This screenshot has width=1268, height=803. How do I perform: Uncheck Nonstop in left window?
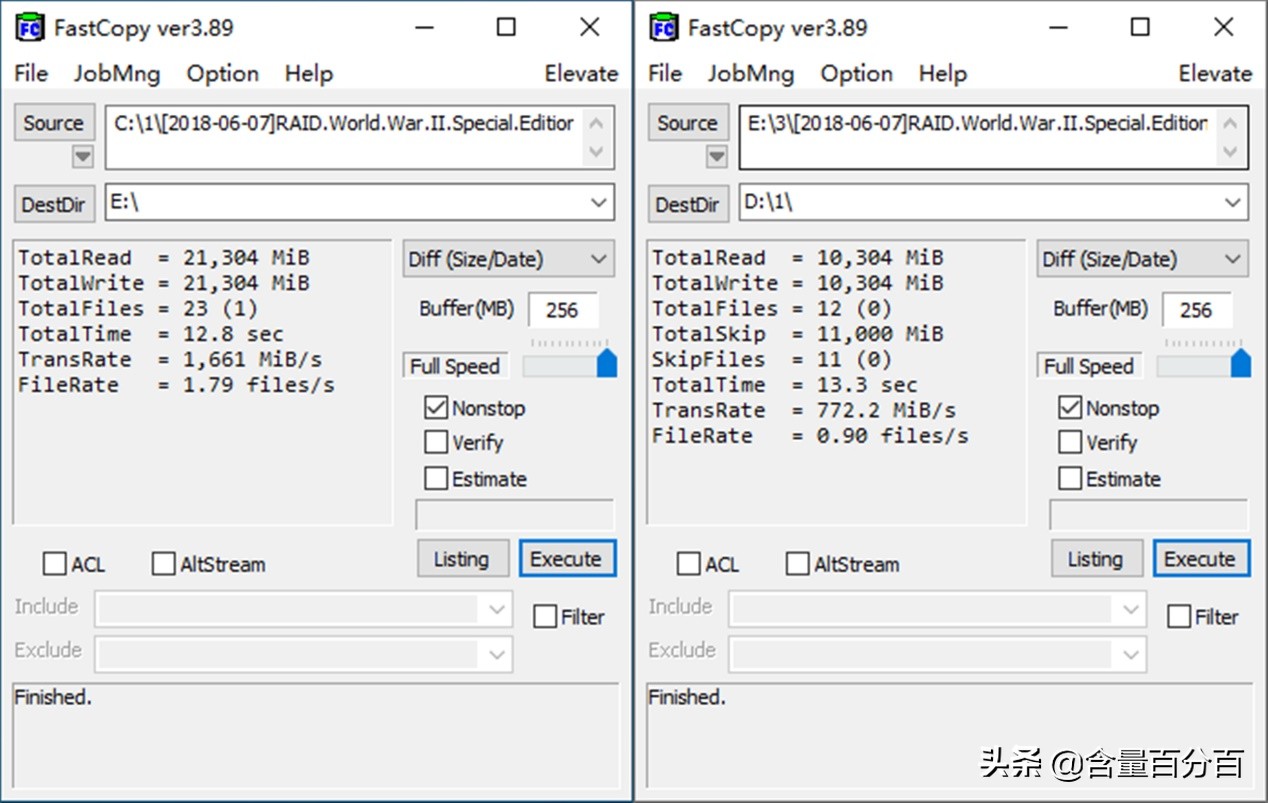pos(436,408)
